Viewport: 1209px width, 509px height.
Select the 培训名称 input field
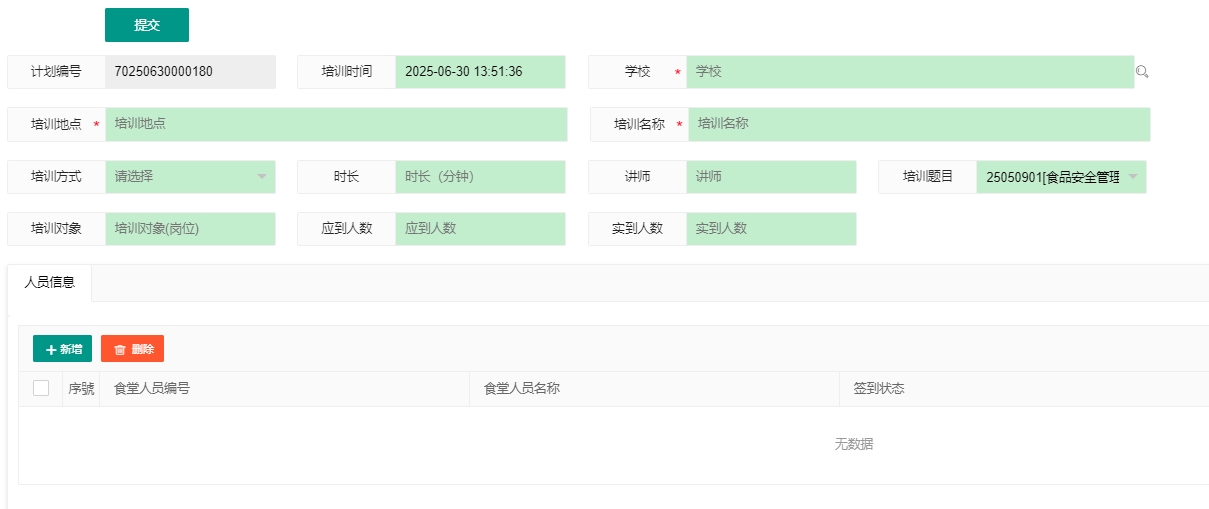click(x=918, y=124)
